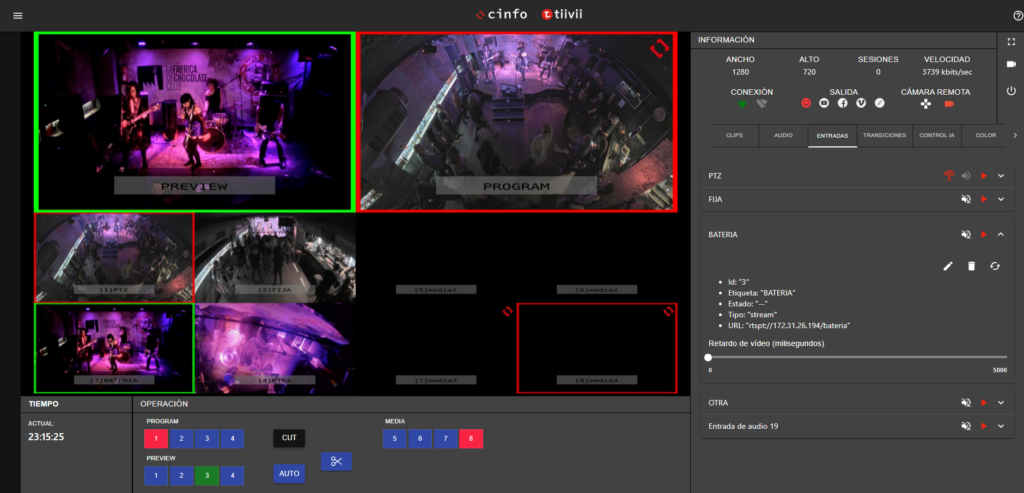Screen dimensions: 1024x493
Task: Toggle audio on the PTZ input
Action: (x=966, y=176)
